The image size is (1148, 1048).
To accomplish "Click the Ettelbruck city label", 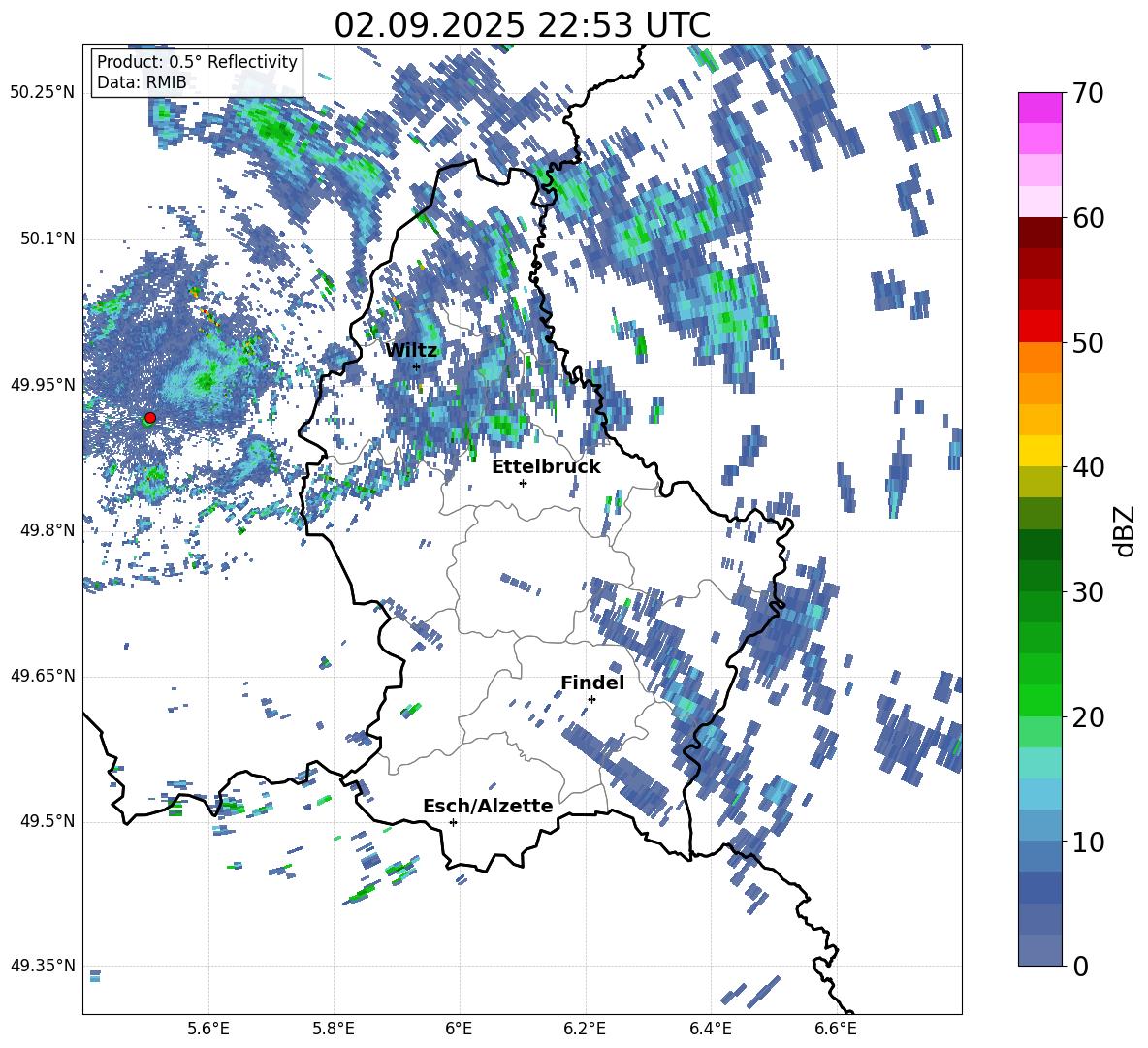I will click(x=546, y=466).
